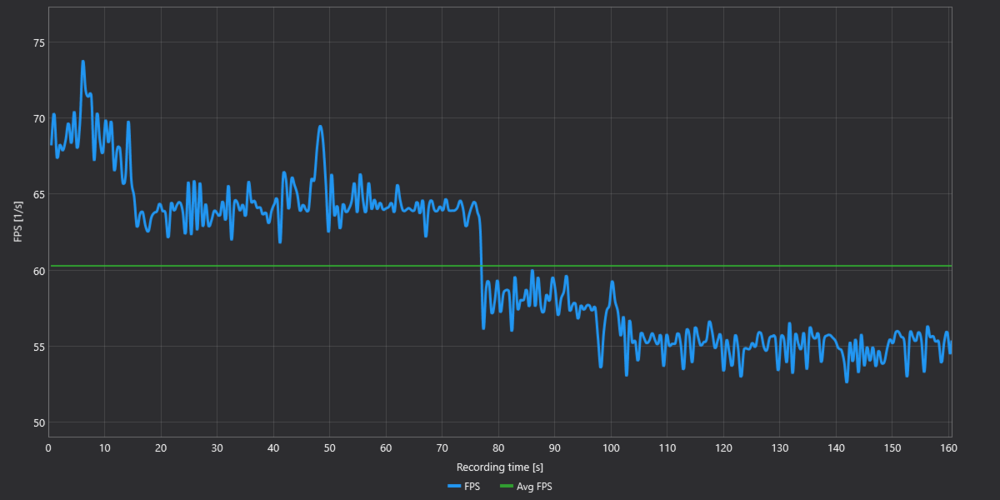Click the 160 label on the time axis
This screenshot has height=500, width=1000.
click(x=949, y=448)
